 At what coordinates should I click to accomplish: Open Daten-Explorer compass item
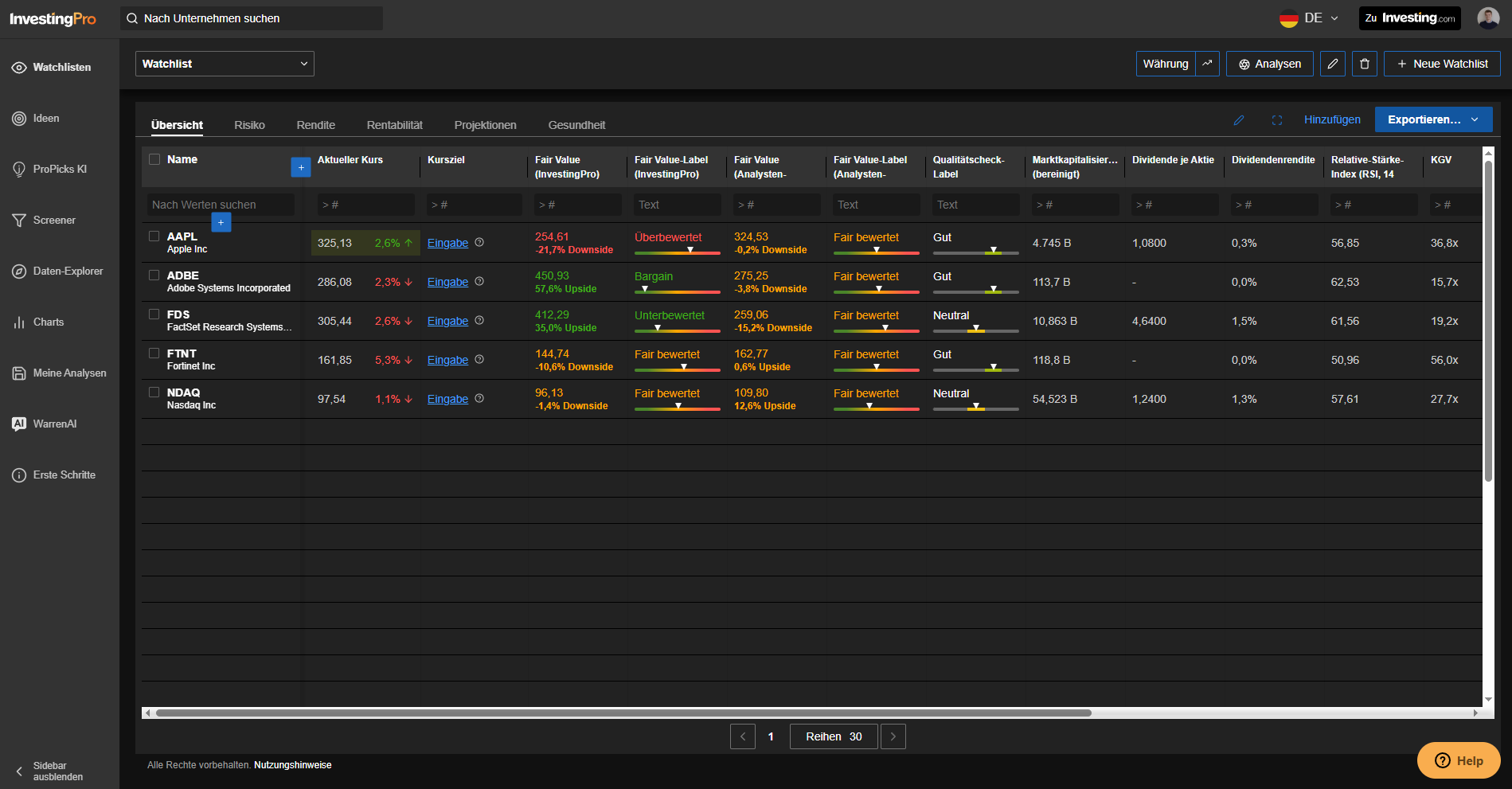coord(57,271)
